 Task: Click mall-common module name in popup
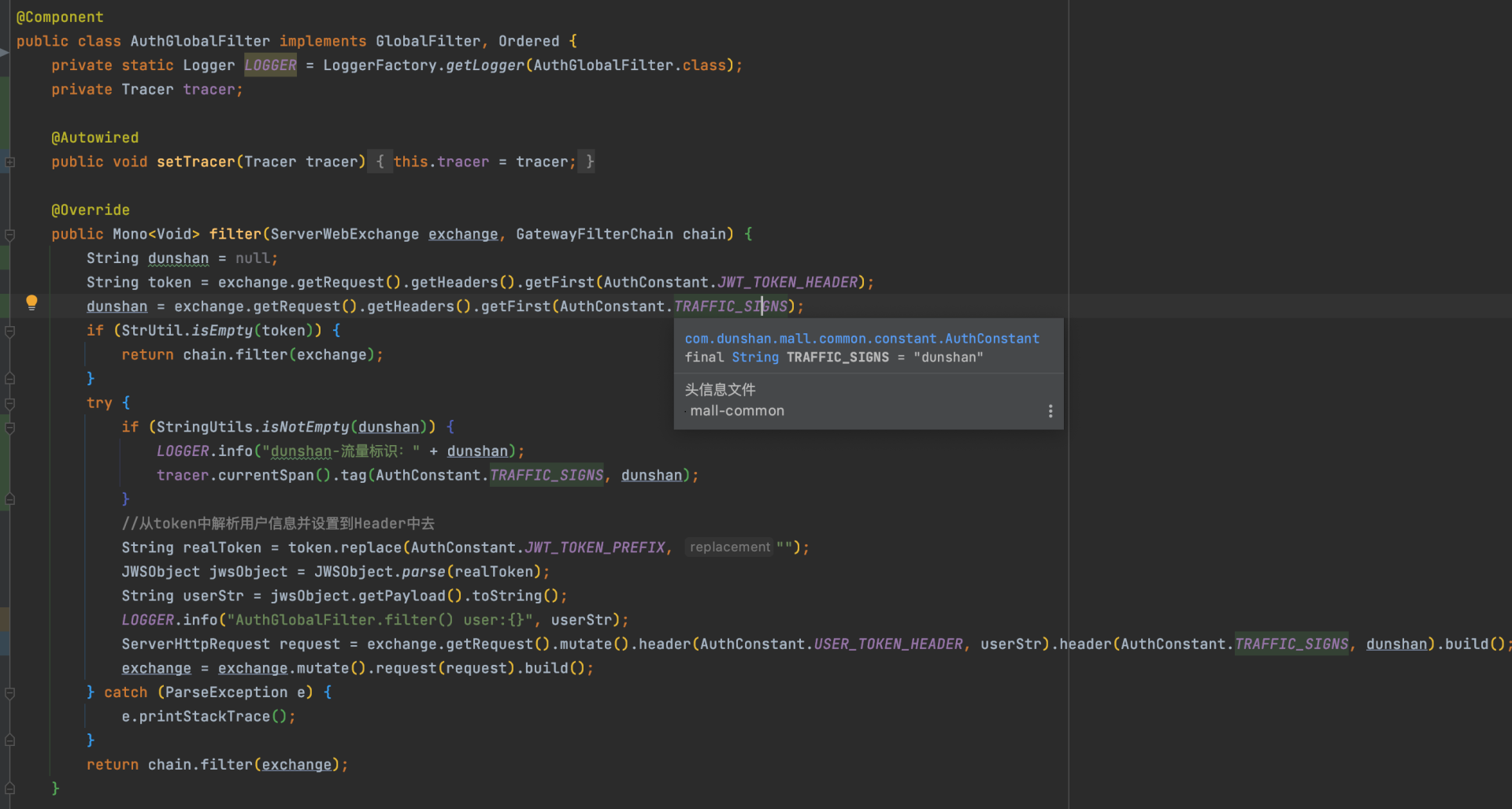tap(737, 411)
